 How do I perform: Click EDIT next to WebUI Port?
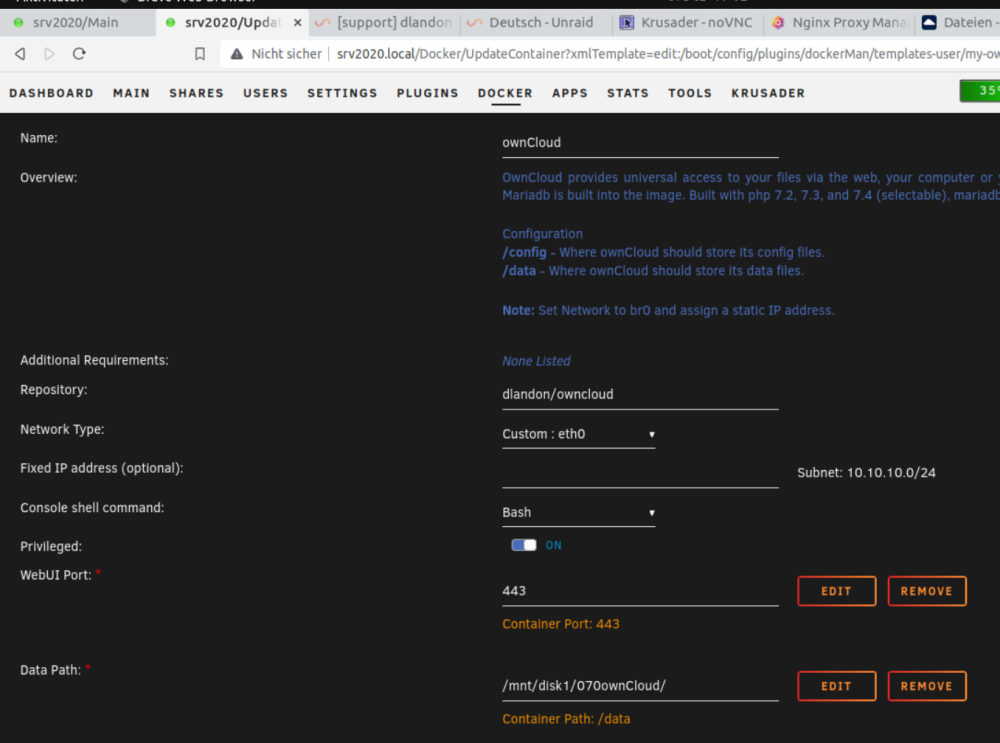click(x=836, y=591)
